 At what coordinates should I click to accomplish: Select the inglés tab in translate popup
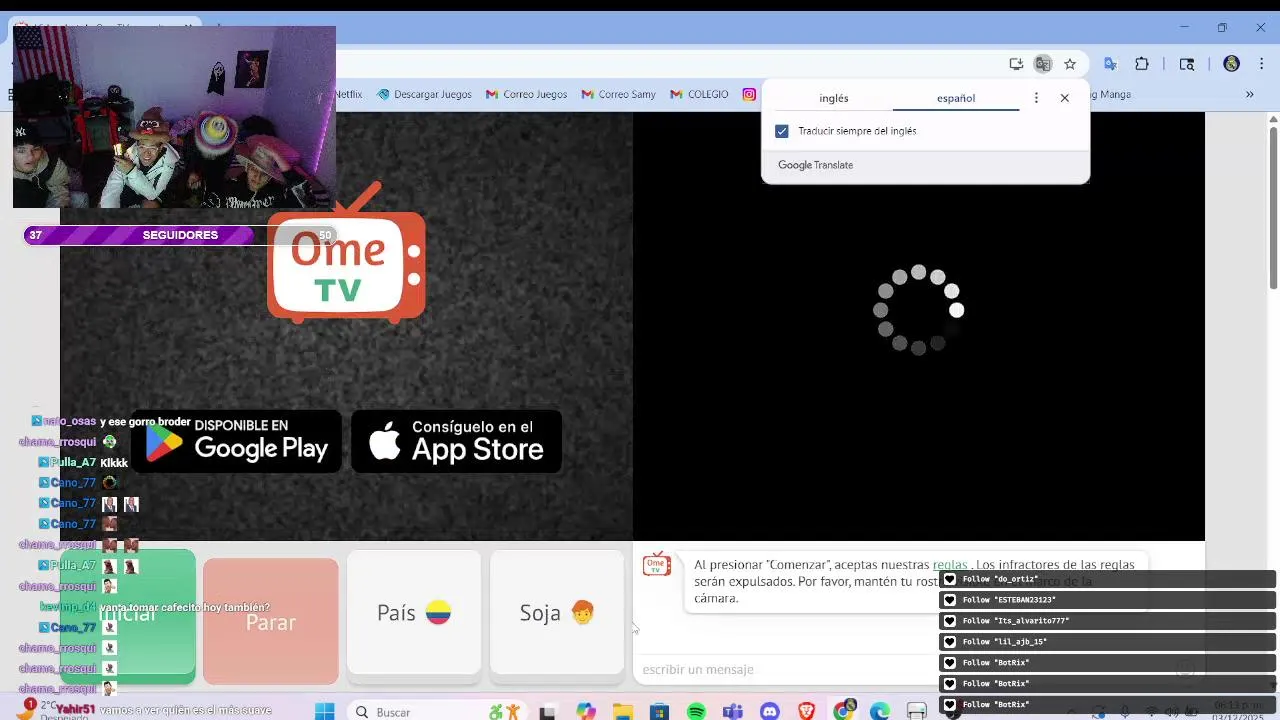(833, 98)
